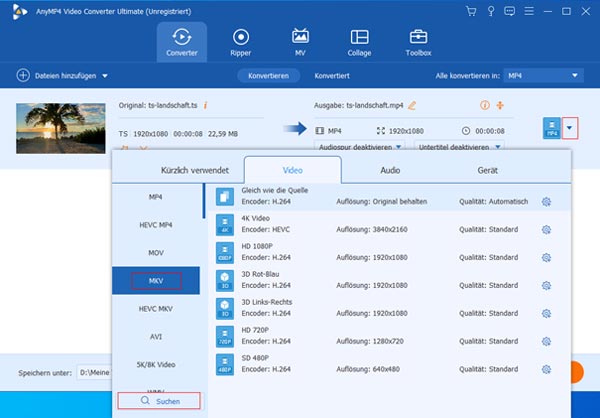Select HEVC MP4 in format list

[x=156, y=225]
